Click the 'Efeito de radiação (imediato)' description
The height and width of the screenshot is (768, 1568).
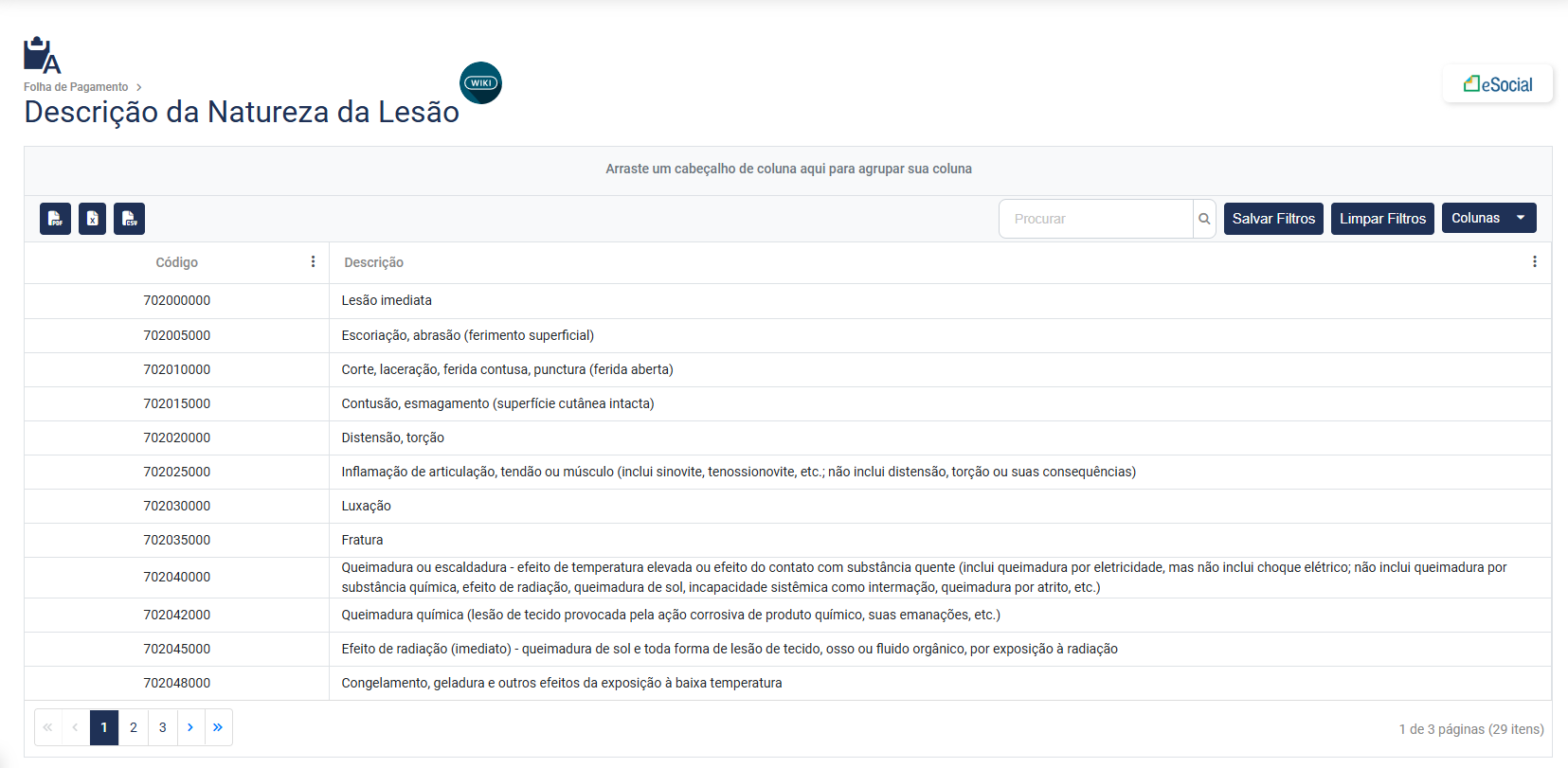coord(730,649)
